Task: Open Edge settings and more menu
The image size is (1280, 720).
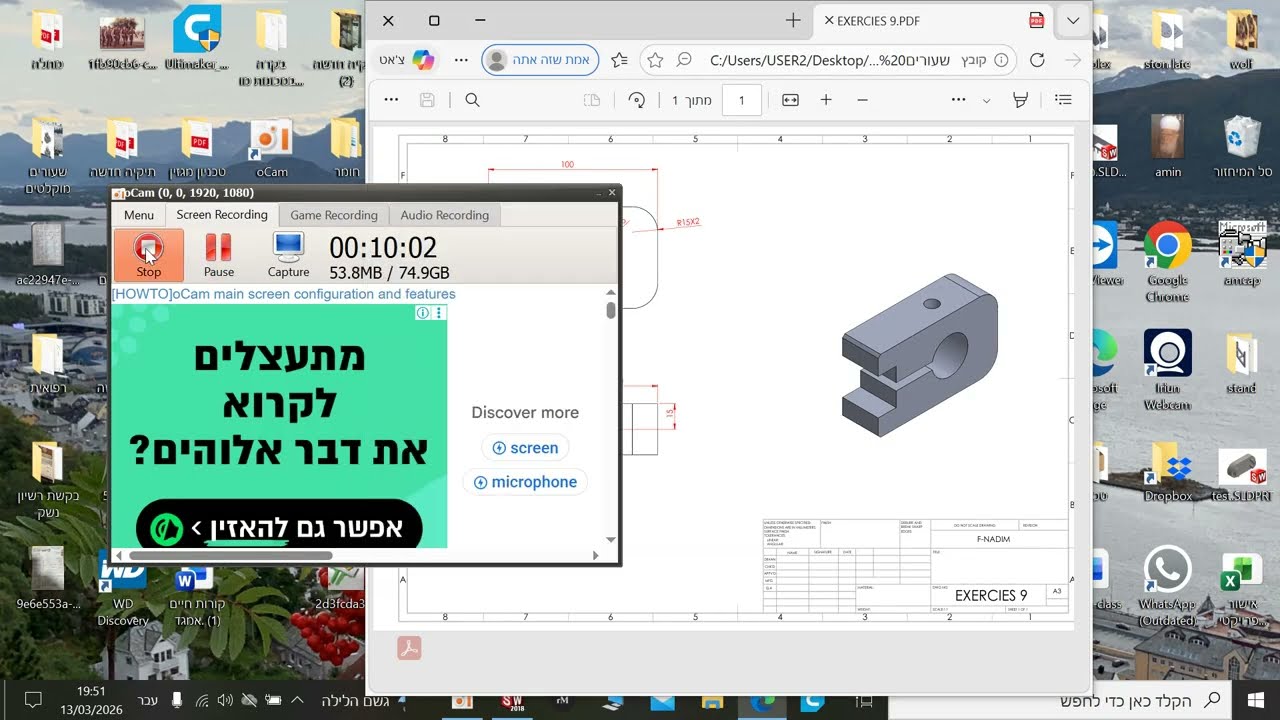Action: [x=461, y=60]
